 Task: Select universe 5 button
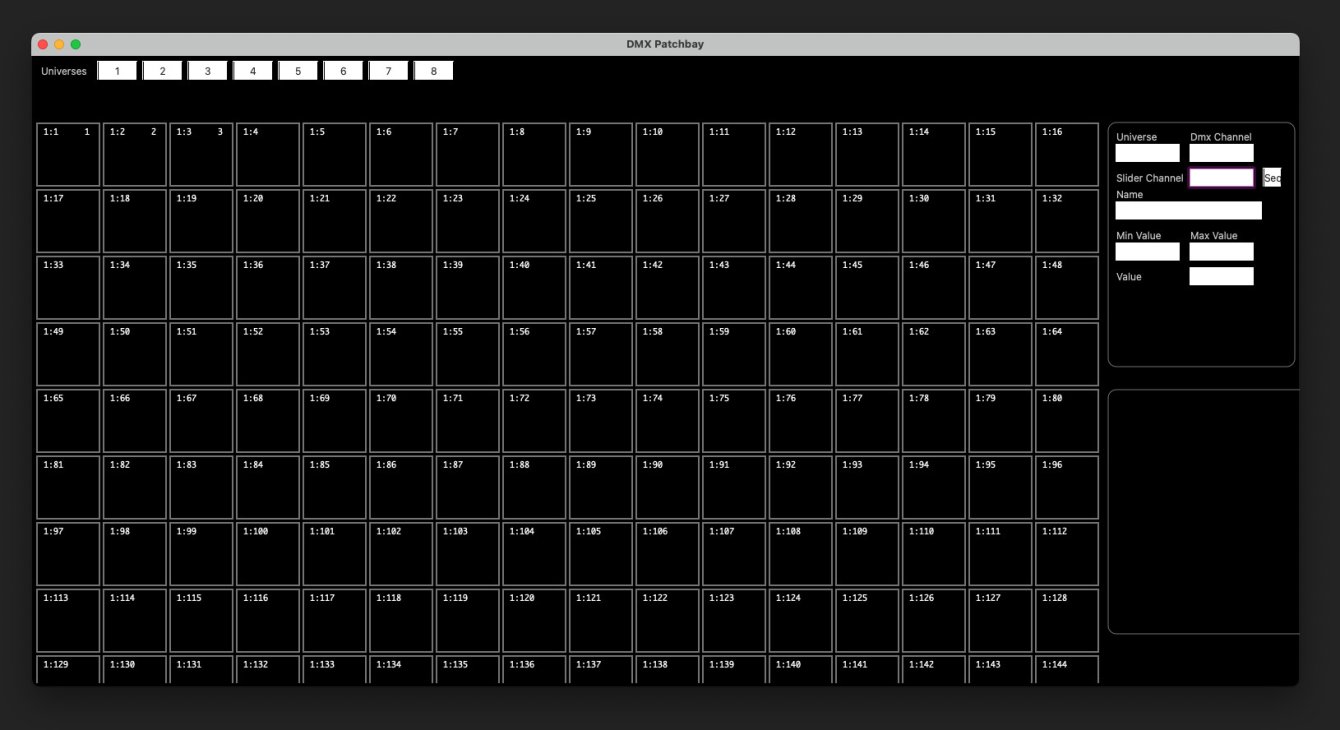(298, 71)
